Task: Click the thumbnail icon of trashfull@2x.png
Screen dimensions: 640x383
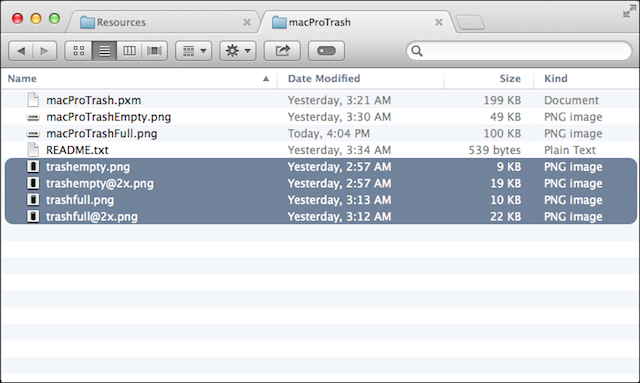Action: (33, 216)
